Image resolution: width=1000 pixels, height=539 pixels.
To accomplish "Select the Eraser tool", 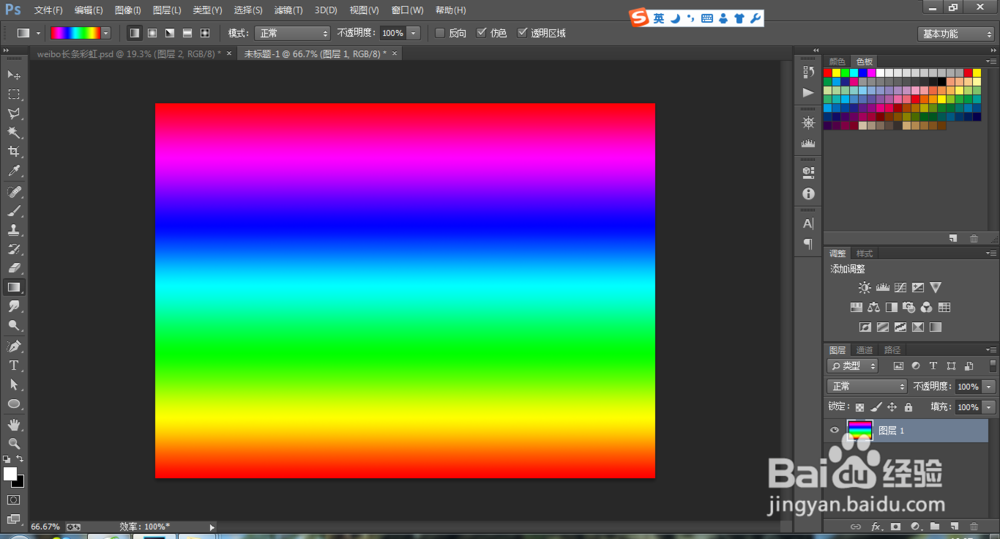I will pos(13,269).
